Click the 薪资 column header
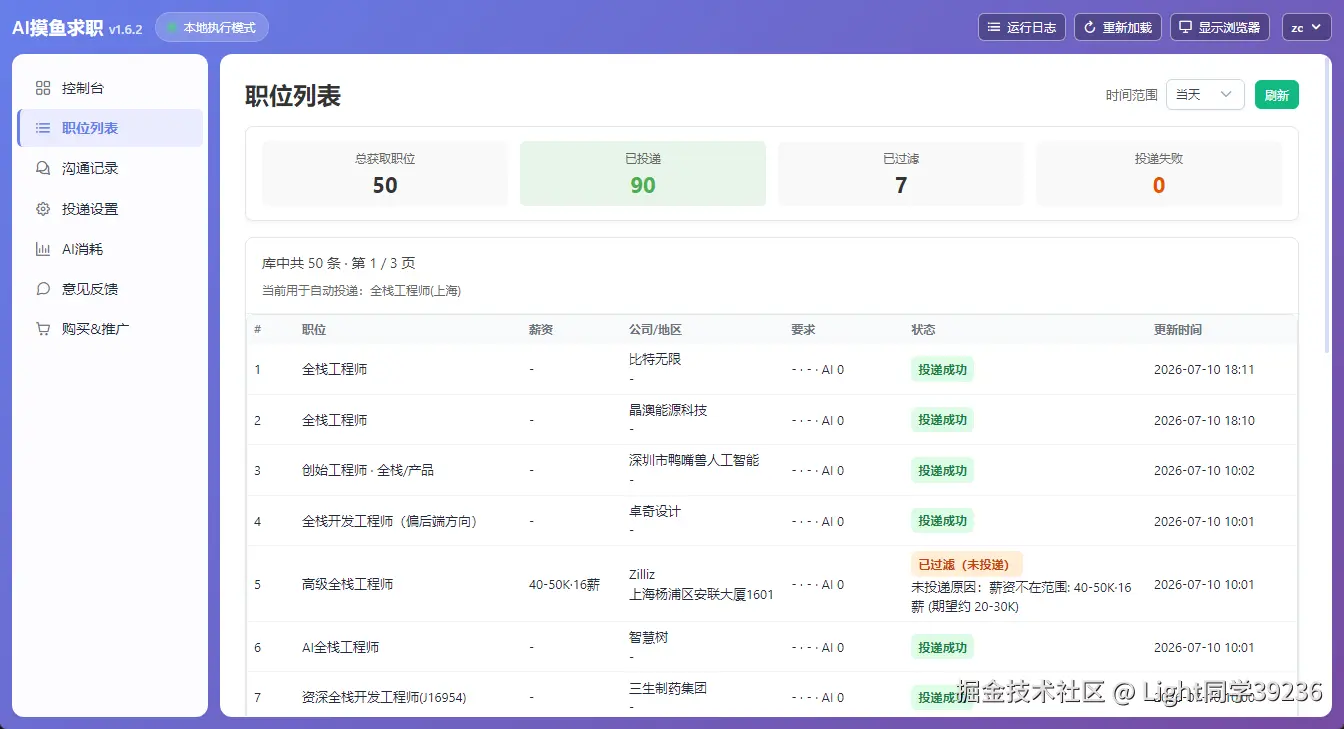The height and width of the screenshot is (729, 1344). click(x=541, y=330)
